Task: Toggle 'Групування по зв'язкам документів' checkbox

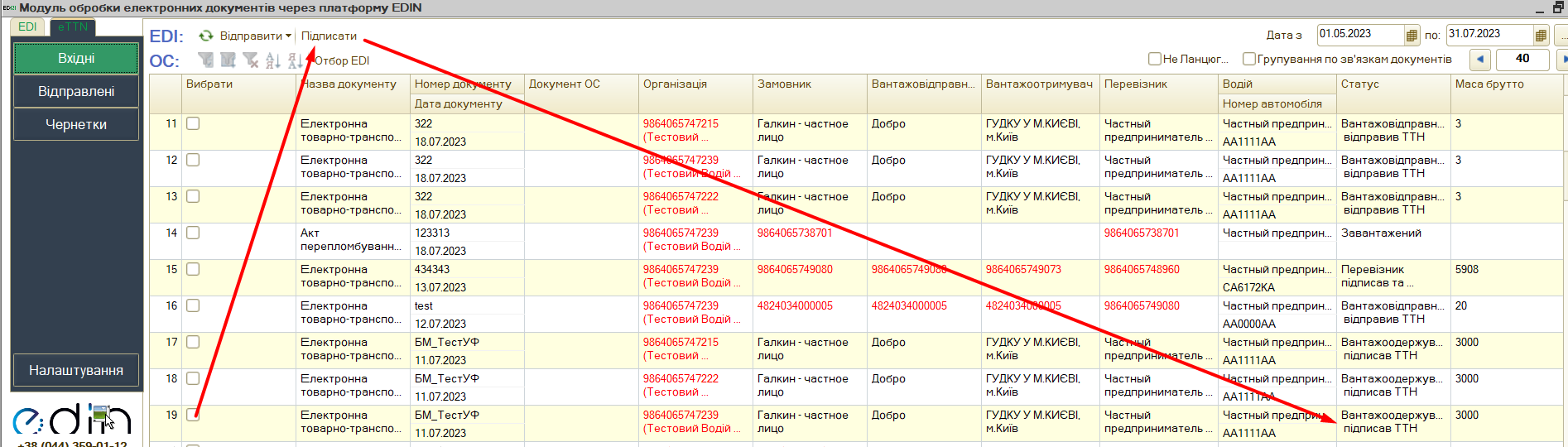Action: click(1249, 59)
